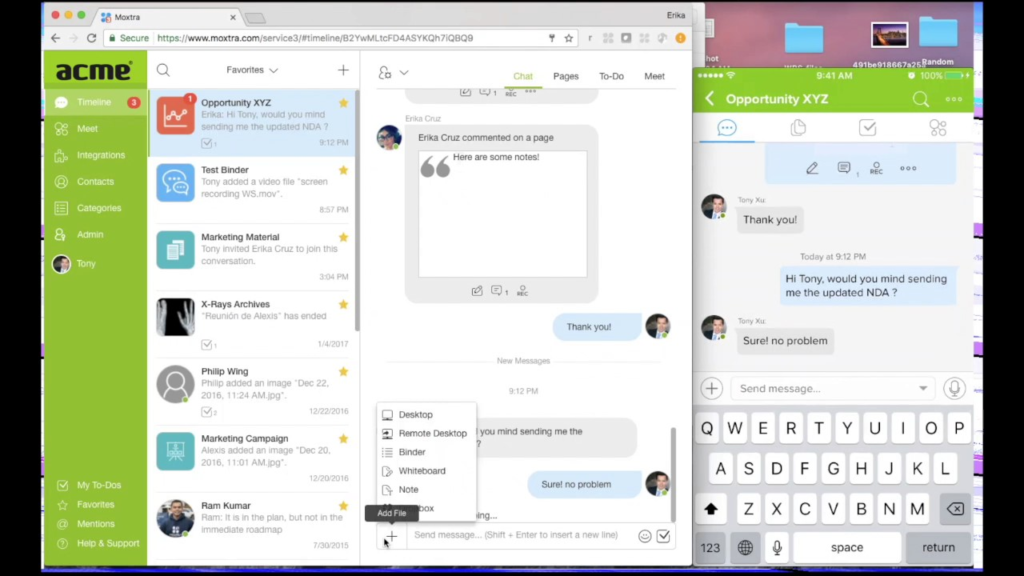Open Favorites link at sidebar bottom
The image size is (1024, 576).
click(95, 504)
